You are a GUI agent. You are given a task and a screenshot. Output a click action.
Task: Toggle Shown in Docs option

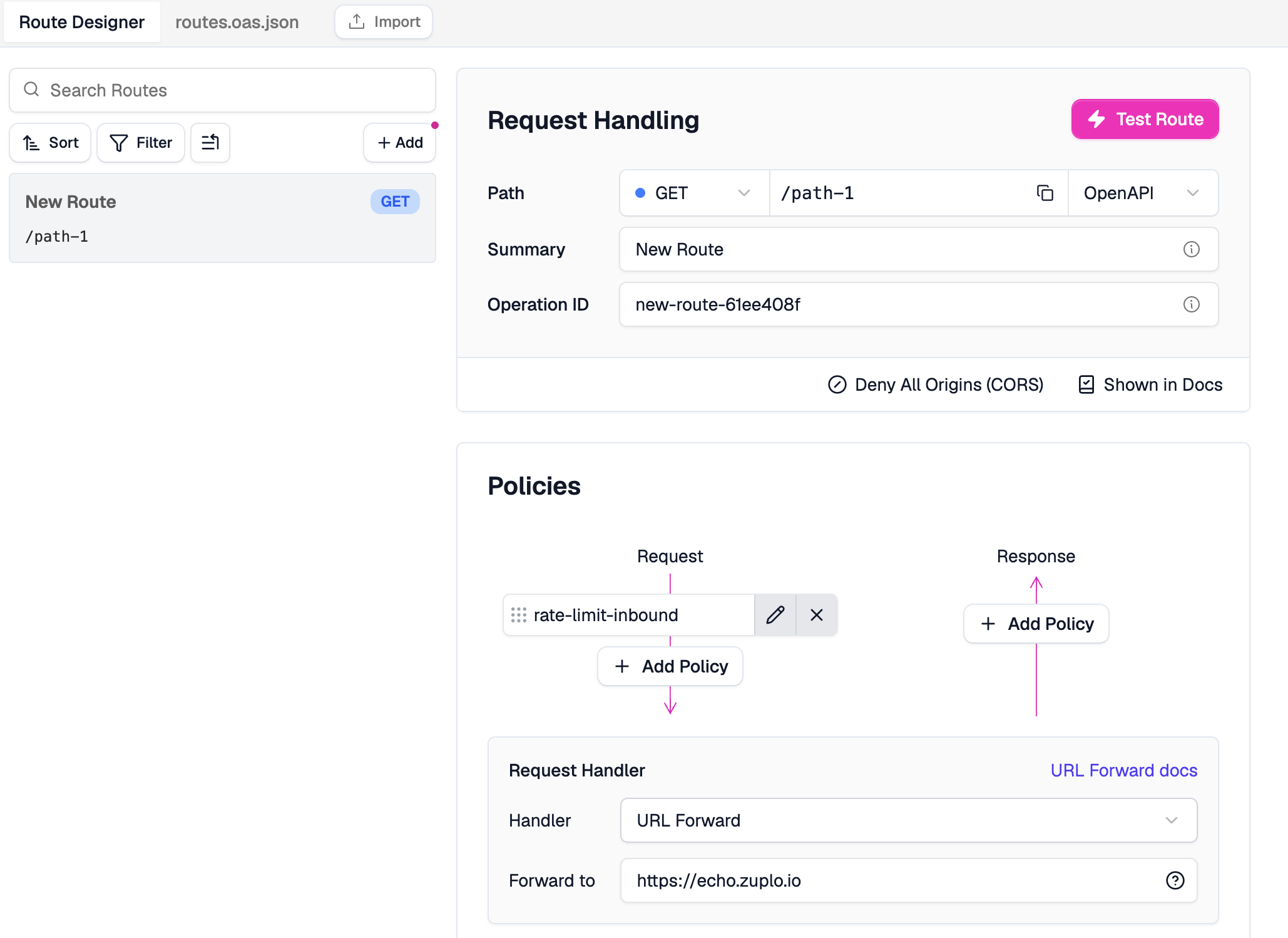[x=1150, y=384]
